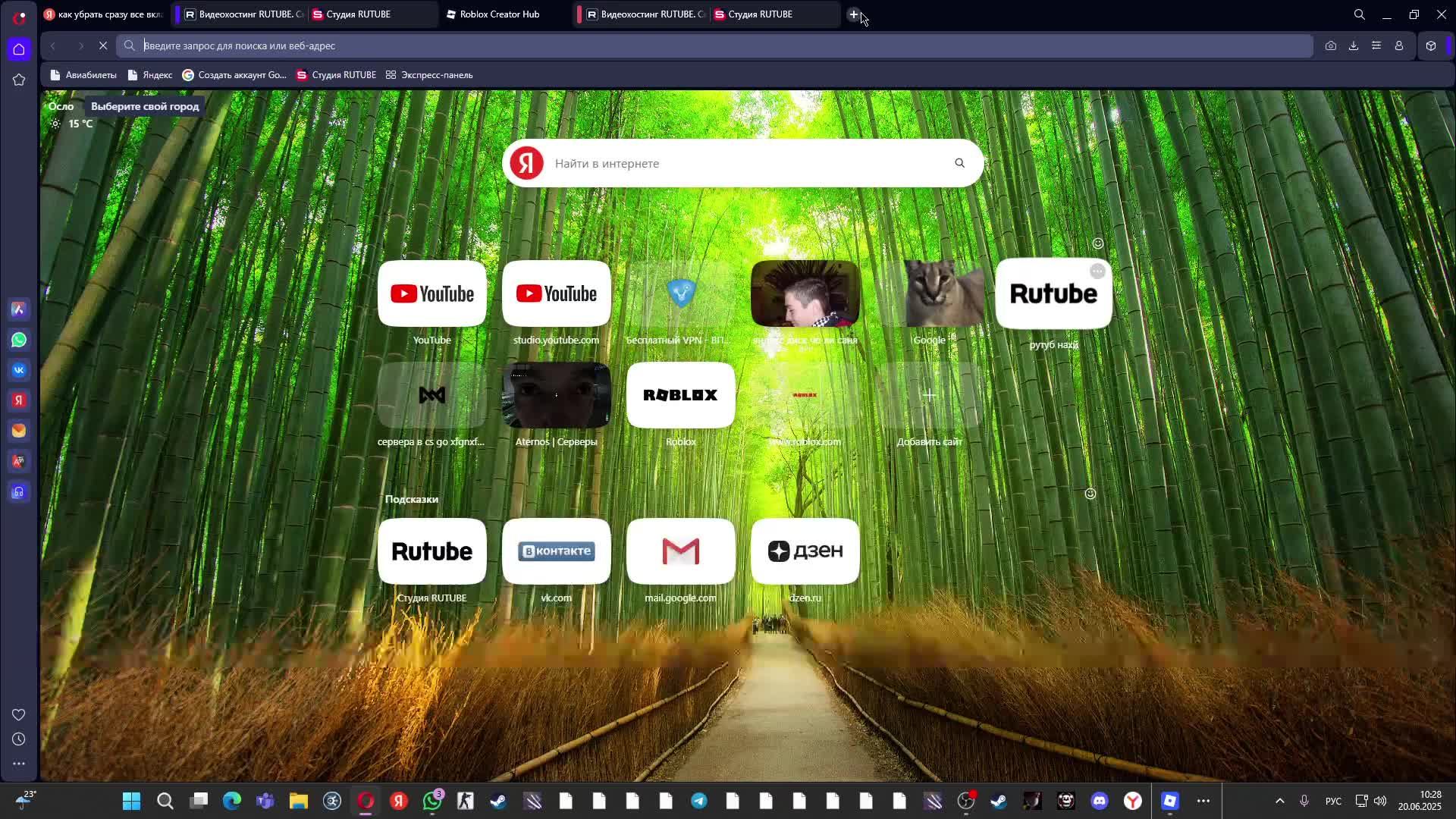
Task: Open the Студия RUTUBE suggestion tile
Action: [x=432, y=551]
